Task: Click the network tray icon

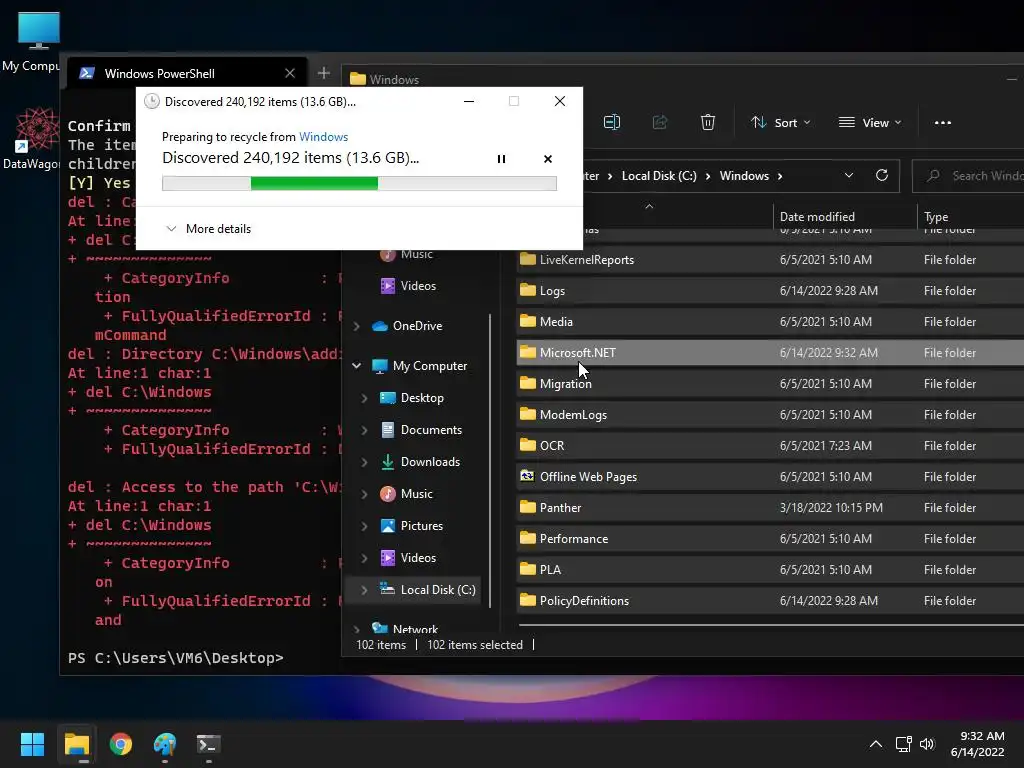Action: [x=904, y=744]
